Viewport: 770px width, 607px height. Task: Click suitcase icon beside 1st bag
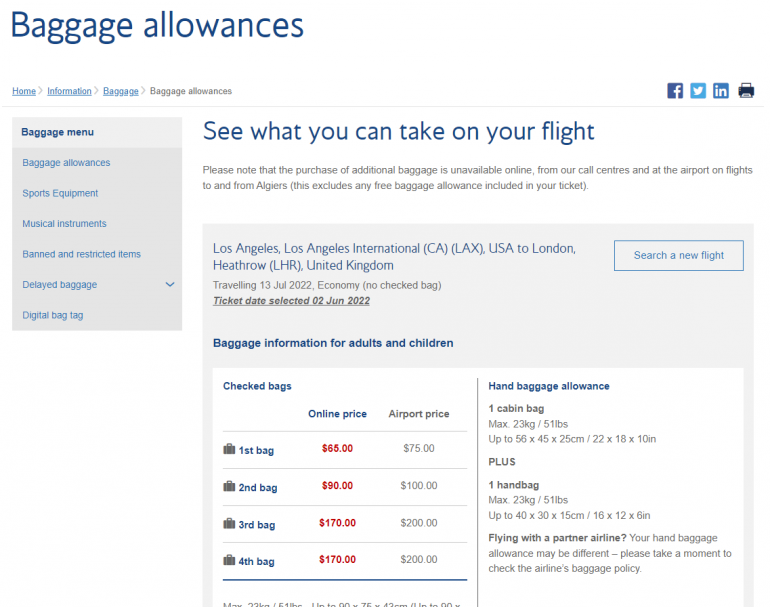229,450
